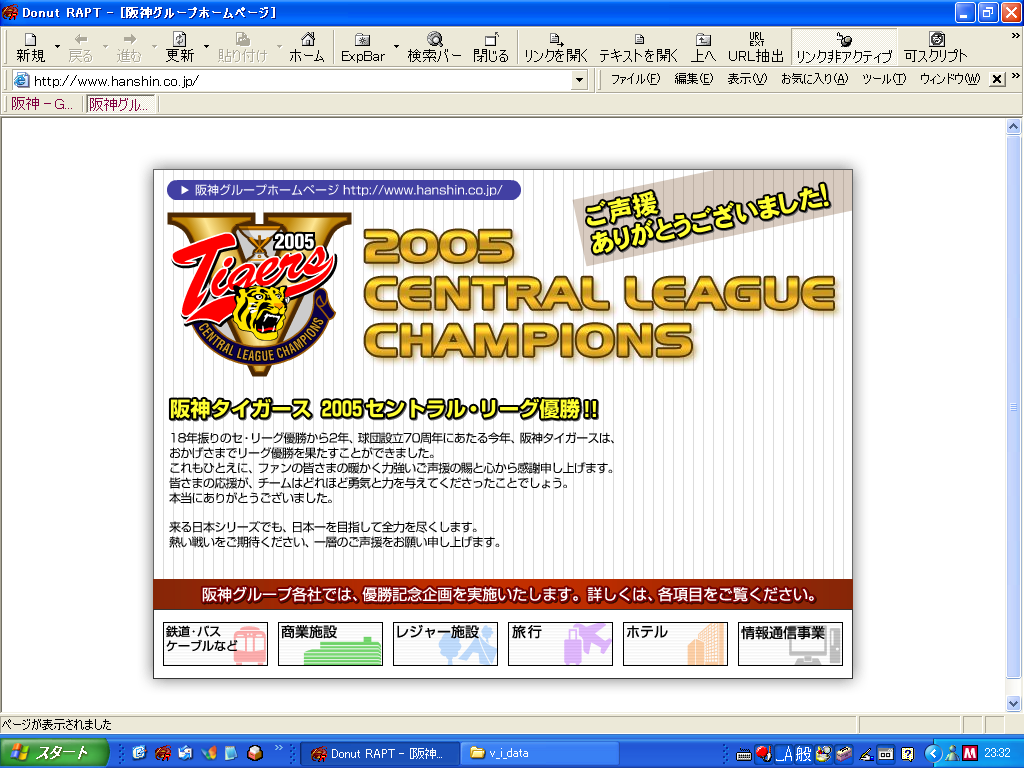Image resolution: width=1024 pixels, height=768 pixels.
Task: Open the dropdown arrow next to 新規
Action: coord(57,46)
